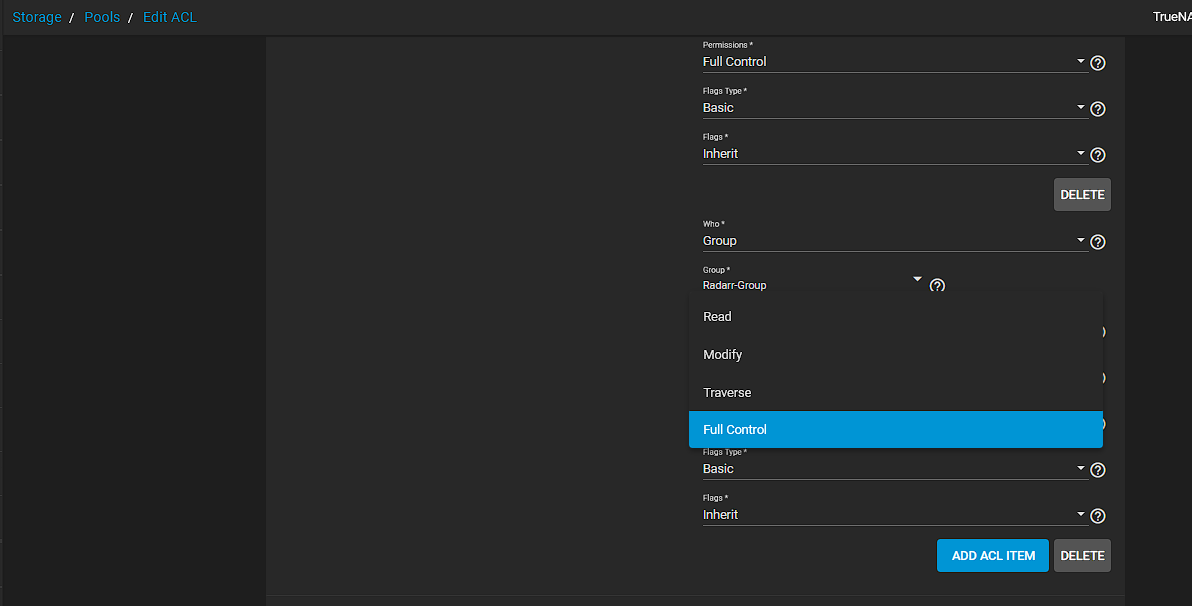Open help for first Flags Type field
This screenshot has width=1192, height=606.
1098,109
